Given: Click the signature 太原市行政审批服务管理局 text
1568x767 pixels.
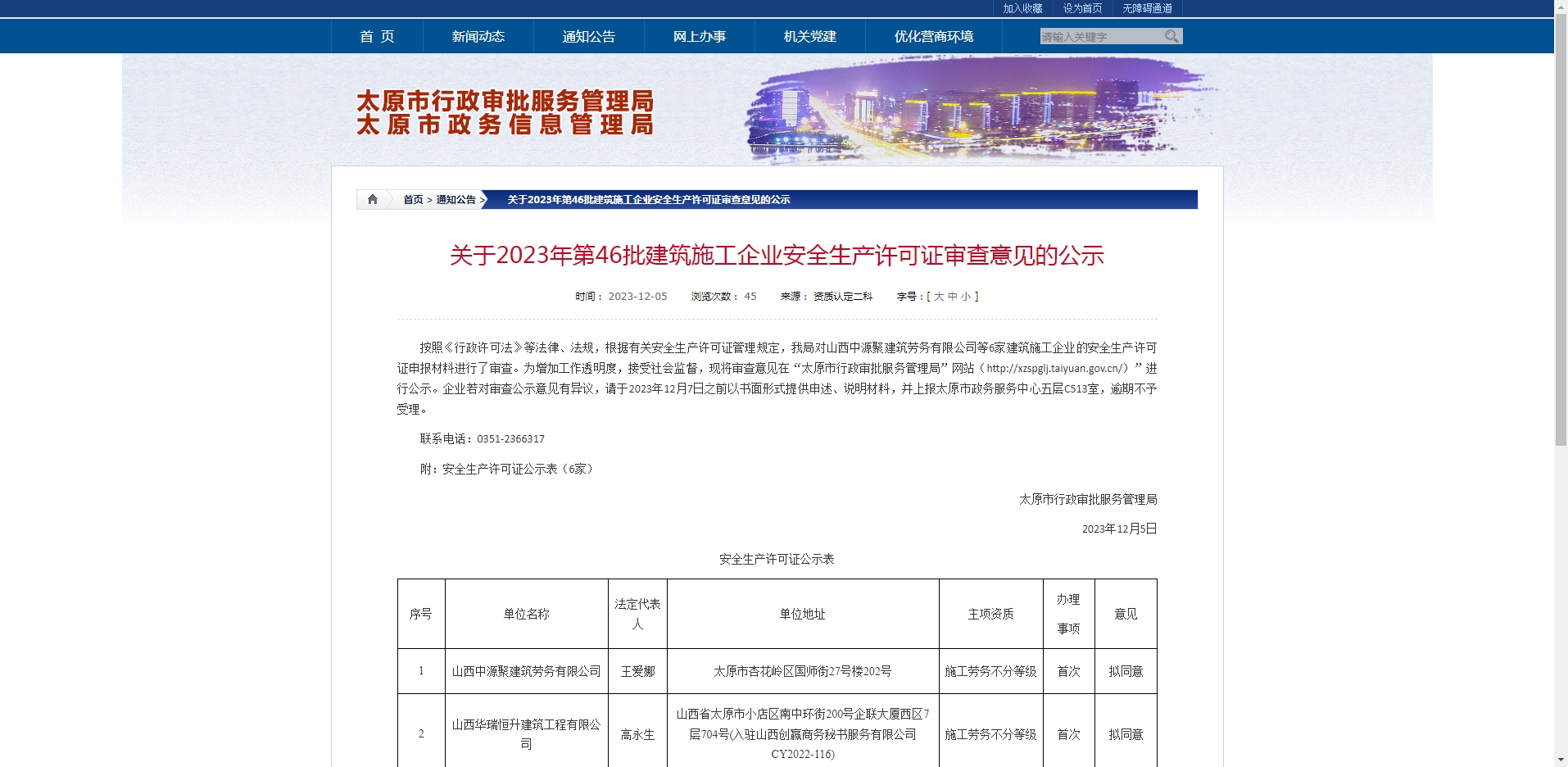Looking at the screenshot, I should click(1088, 499).
